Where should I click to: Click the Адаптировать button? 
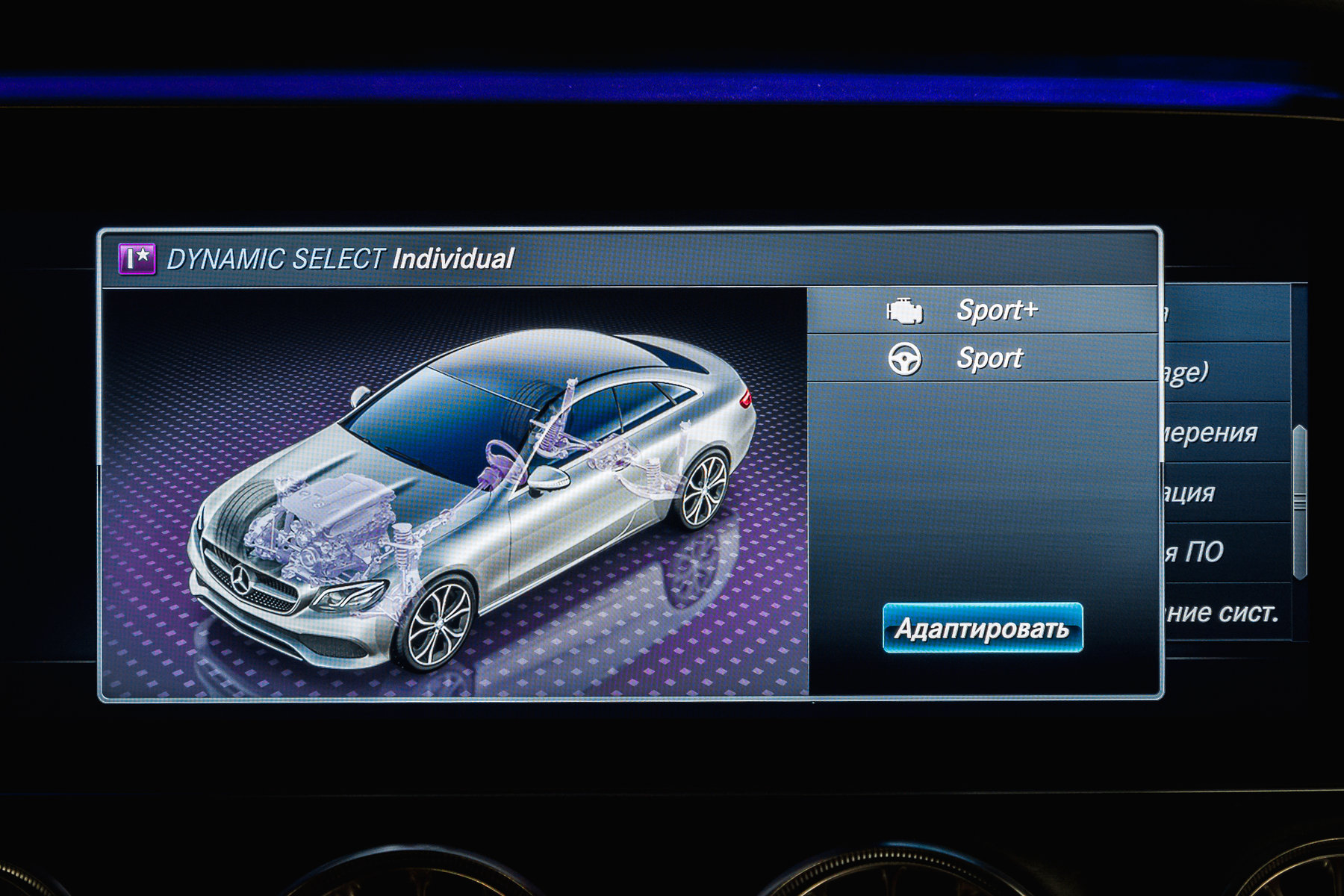click(x=983, y=628)
